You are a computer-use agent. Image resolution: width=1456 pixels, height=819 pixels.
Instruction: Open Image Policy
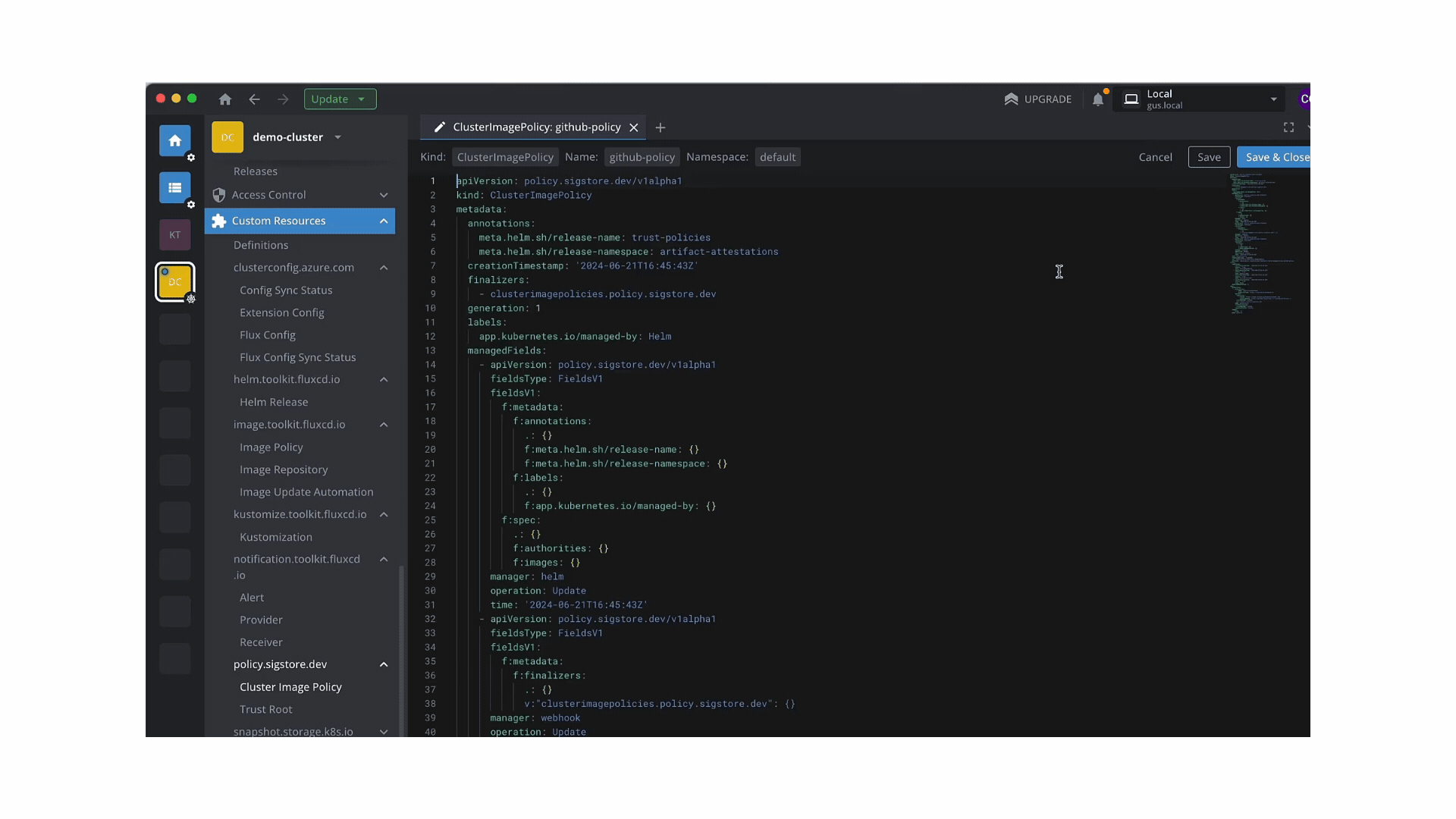271,447
